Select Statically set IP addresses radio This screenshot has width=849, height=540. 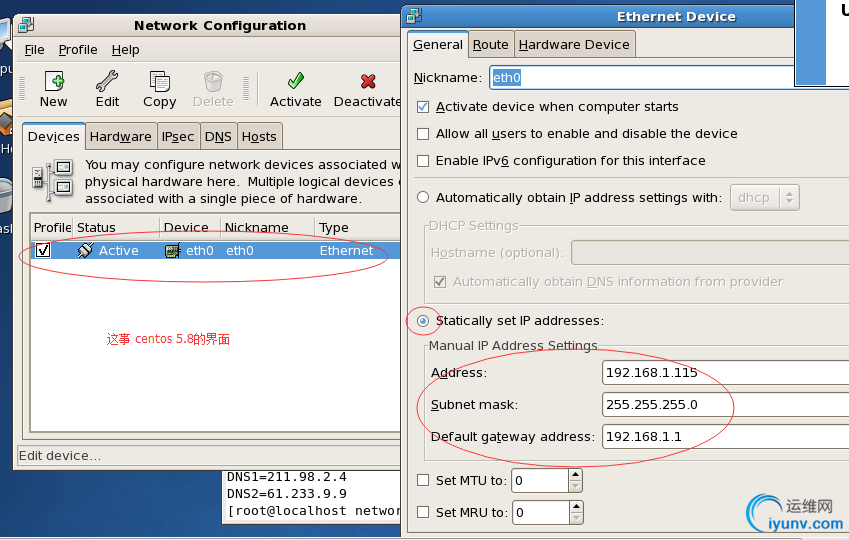click(423, 321)
